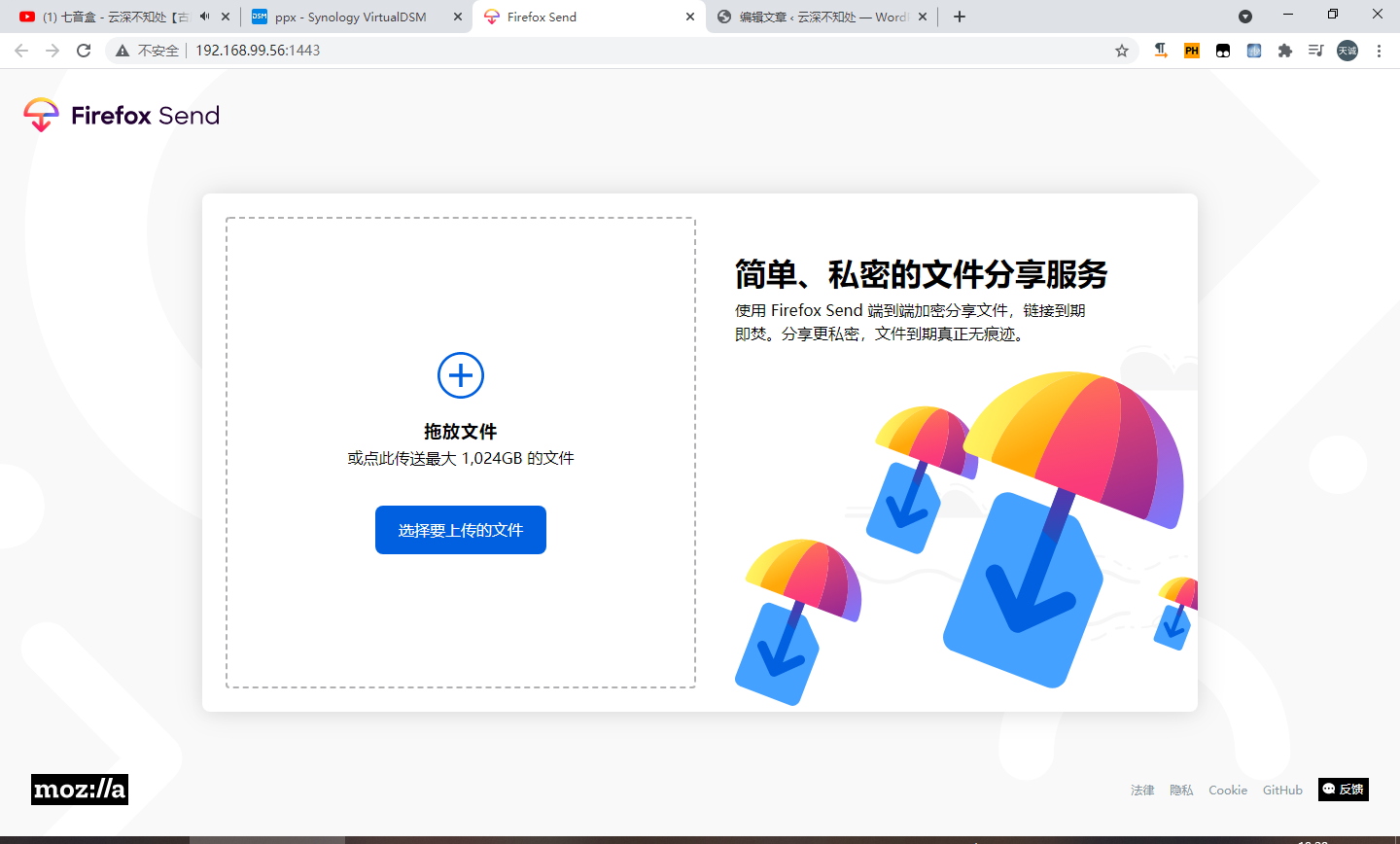Open the GitHub link in the footer

click(1282, 790)
